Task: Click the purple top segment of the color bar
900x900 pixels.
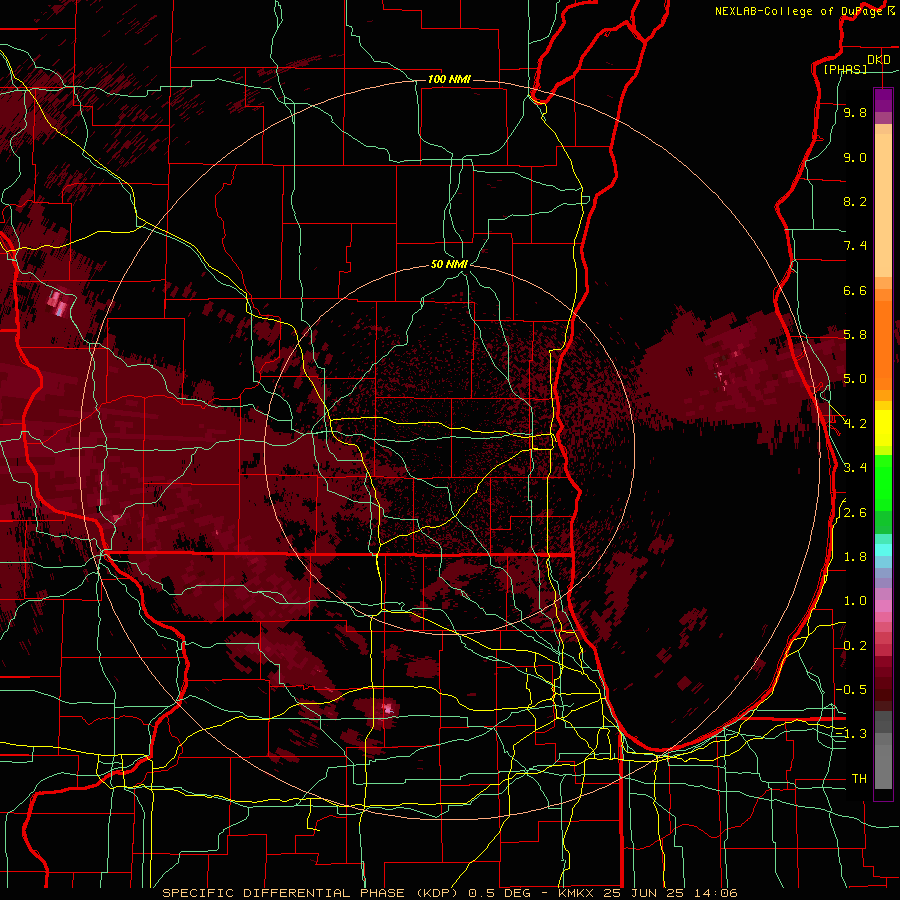Action: 883,100
